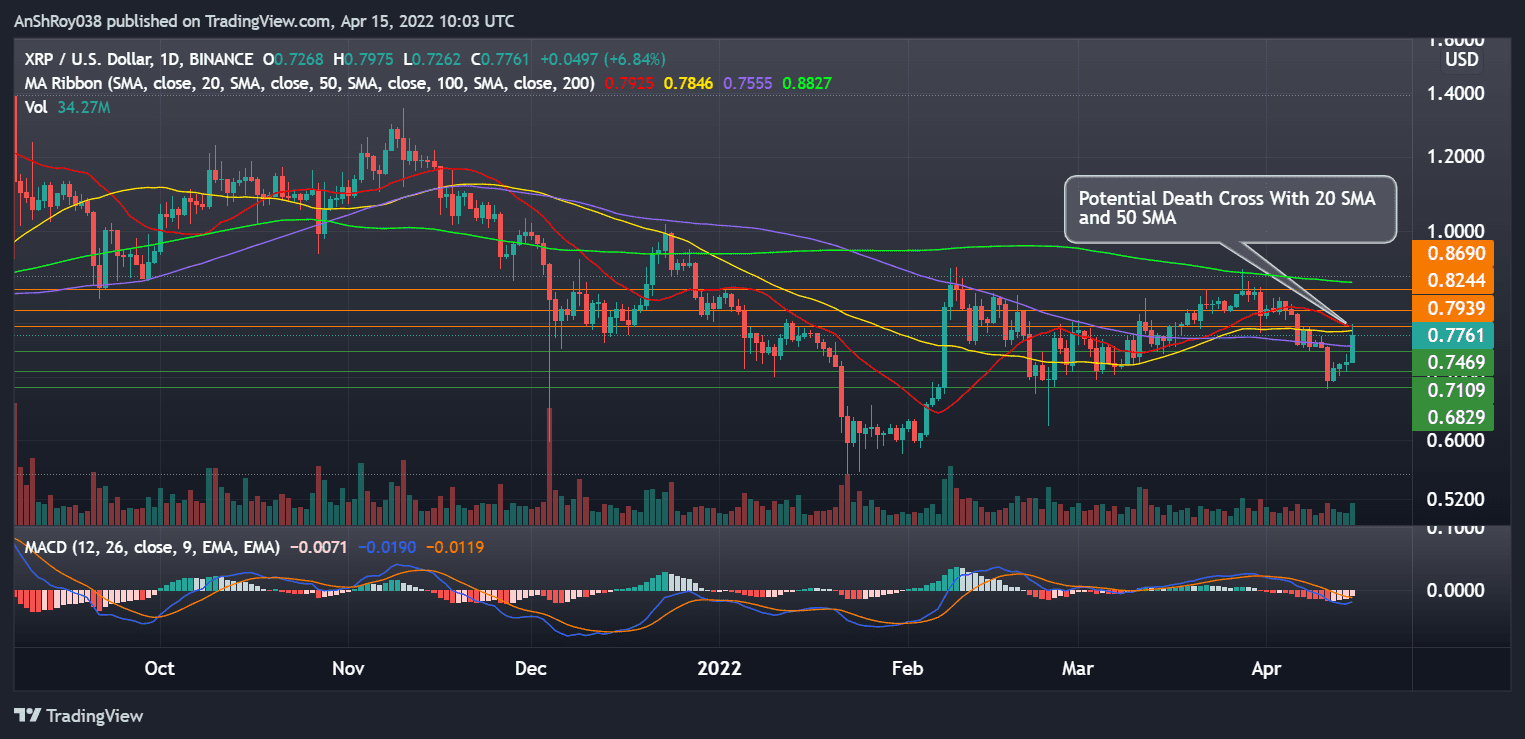This screenshot has width=1525, height=739.
Task: Click the Vol volume indicator label
Action: tap(35, 107)
